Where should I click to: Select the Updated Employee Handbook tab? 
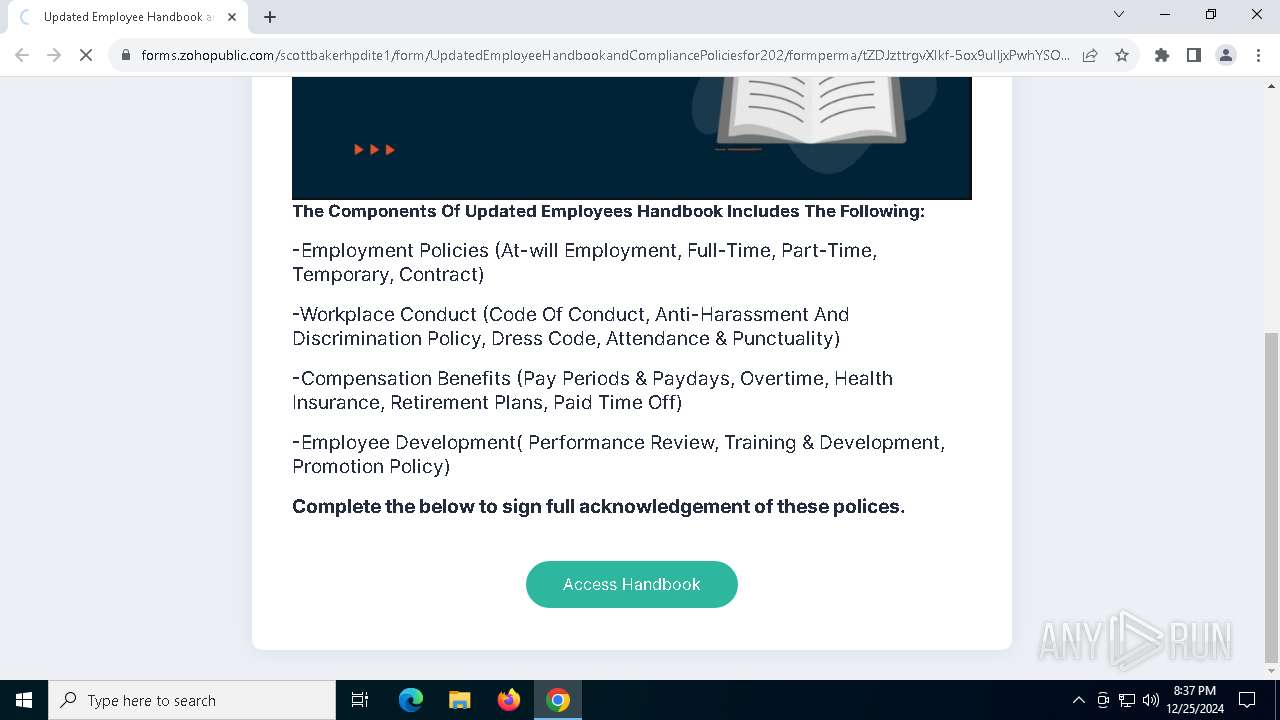(x=128, y=17)
